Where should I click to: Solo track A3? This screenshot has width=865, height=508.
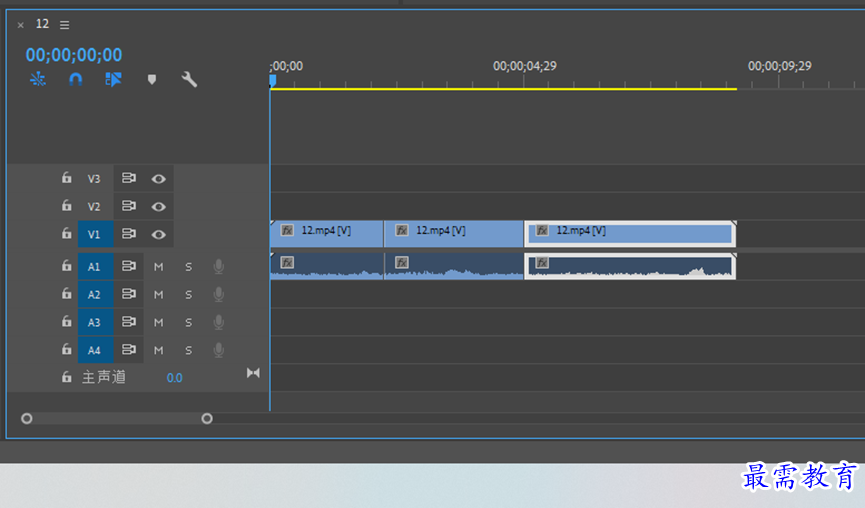[x=189, y=322]
